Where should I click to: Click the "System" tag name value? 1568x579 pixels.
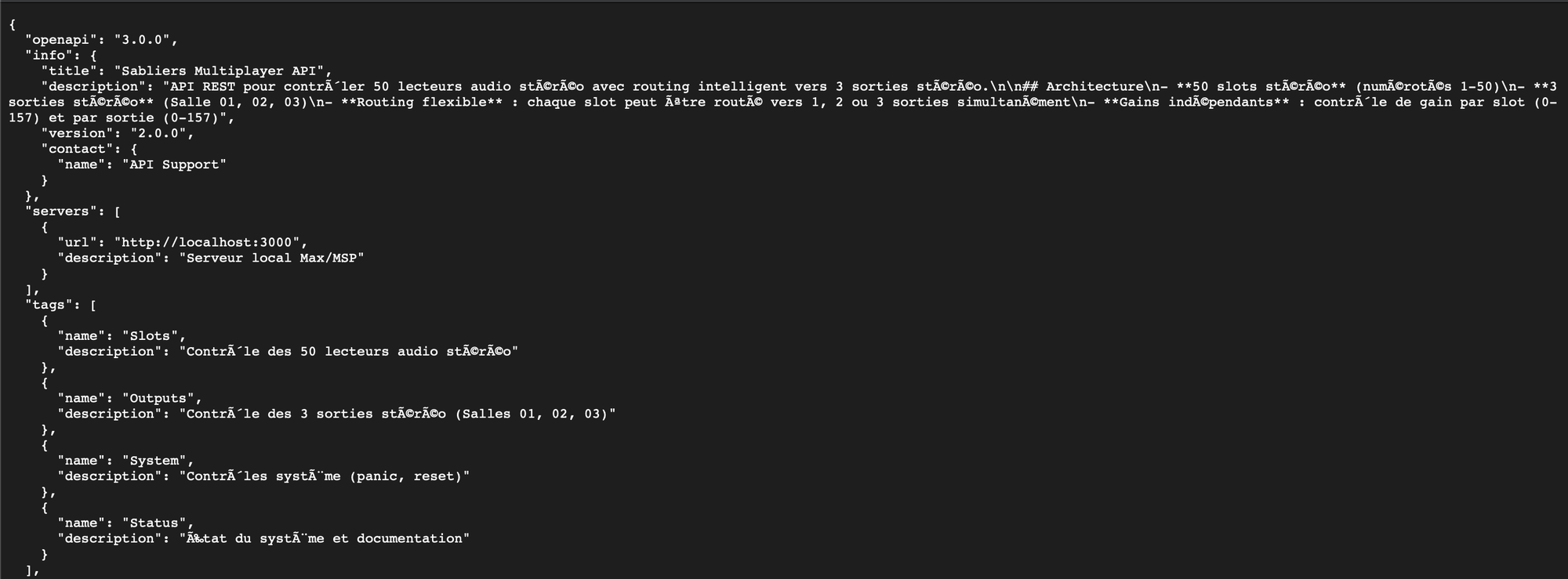pyautogui.click(x=158, y=461)
